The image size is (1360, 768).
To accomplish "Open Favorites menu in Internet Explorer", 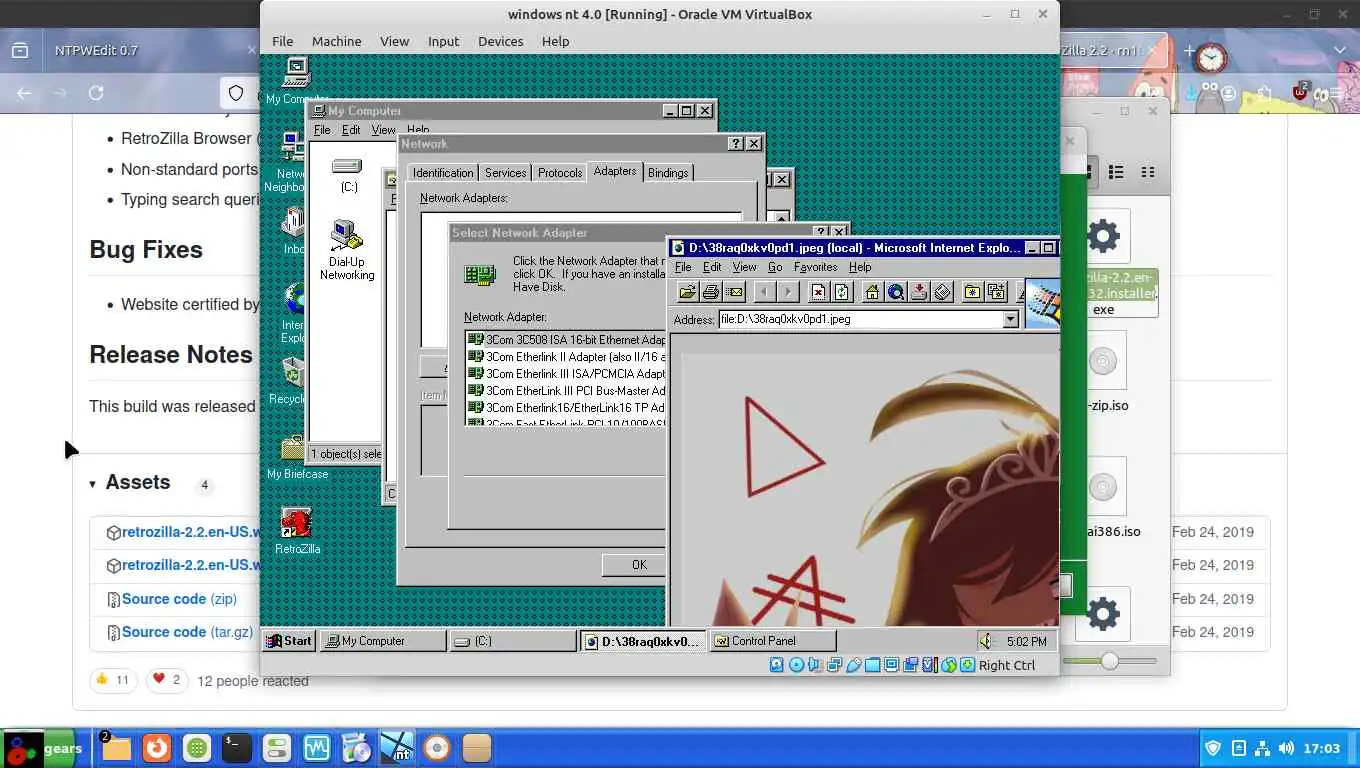I will click(815, 267).
